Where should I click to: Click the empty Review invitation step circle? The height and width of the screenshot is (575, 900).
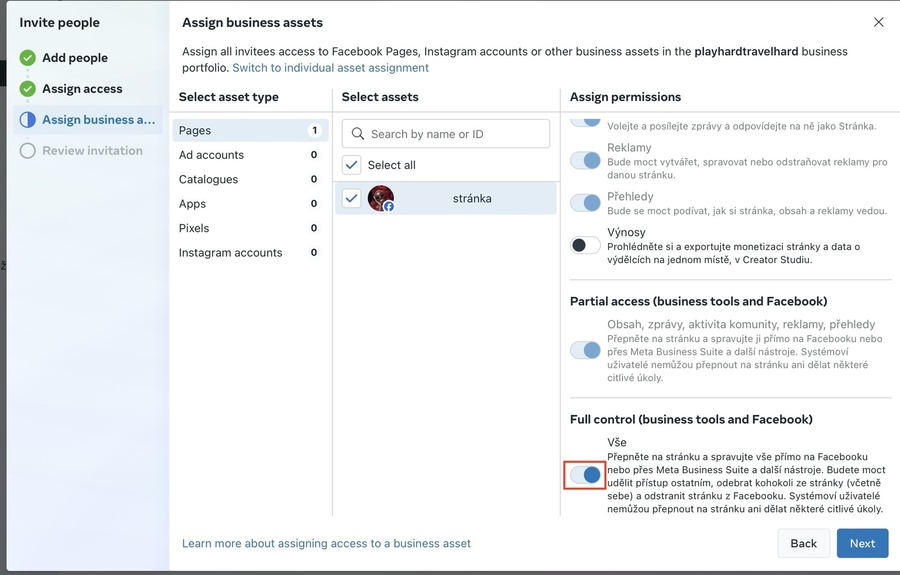(x=27, y=151)
